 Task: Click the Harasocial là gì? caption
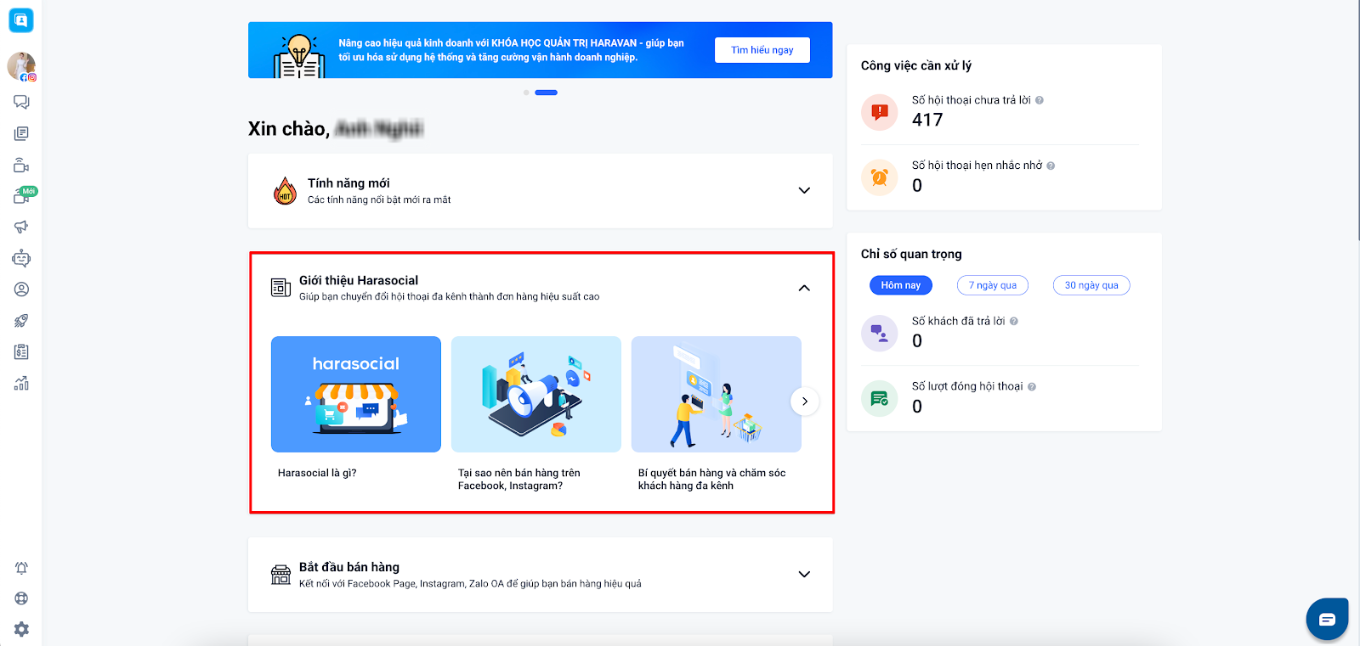tap(317, 473)
